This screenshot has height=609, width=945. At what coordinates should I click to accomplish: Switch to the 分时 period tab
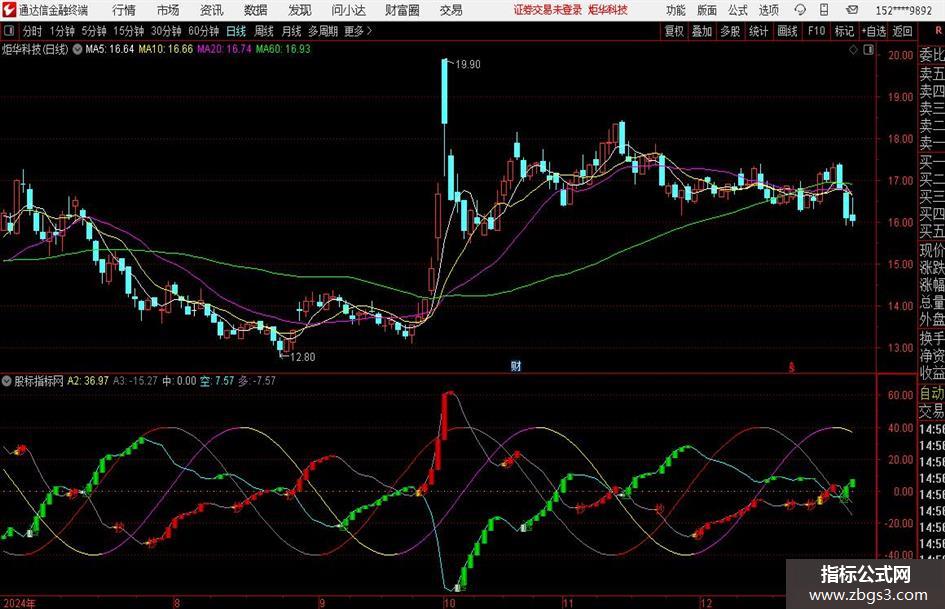click(33, 31)
